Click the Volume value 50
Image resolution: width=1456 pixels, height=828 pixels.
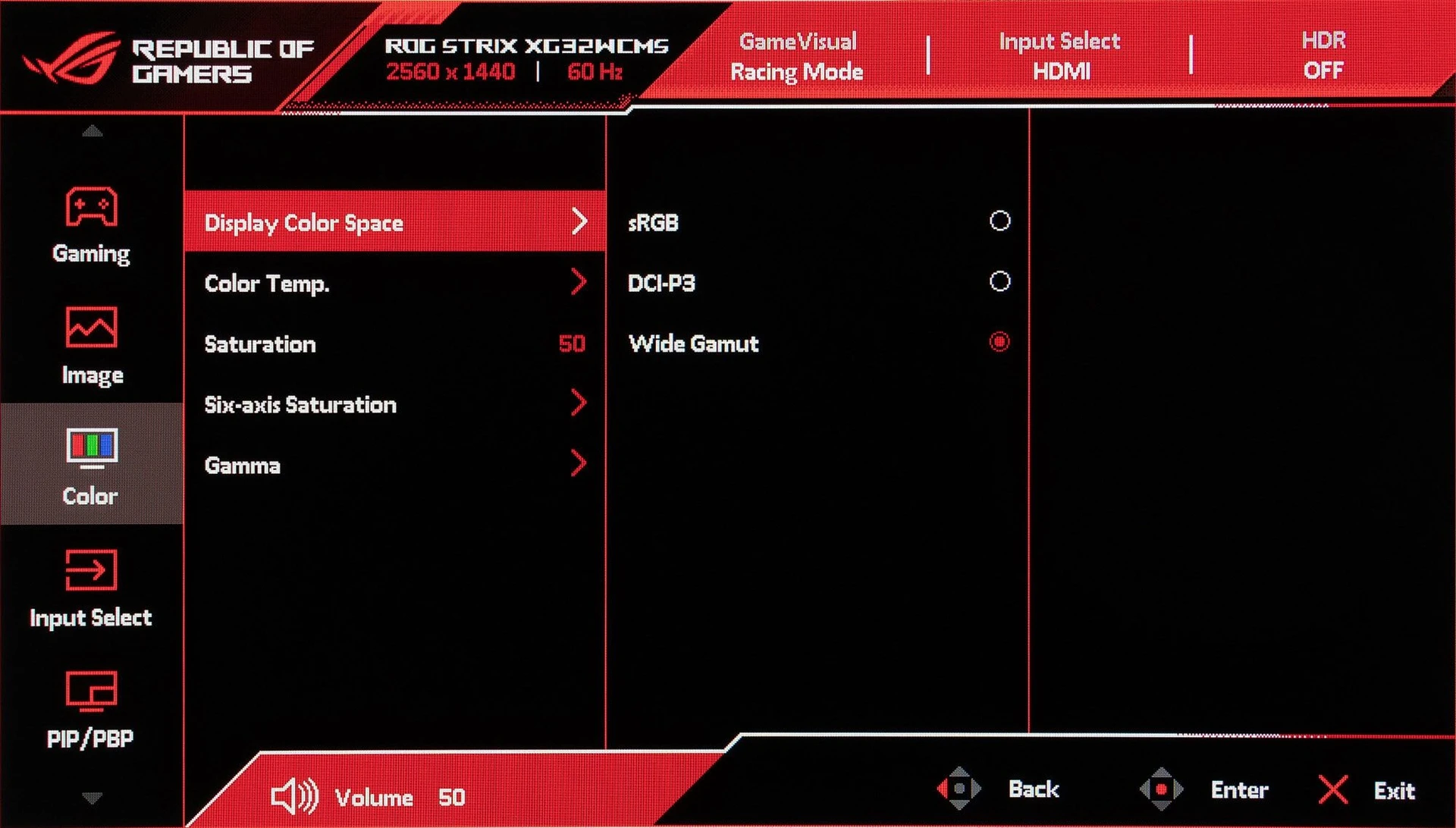click(452, 797)
